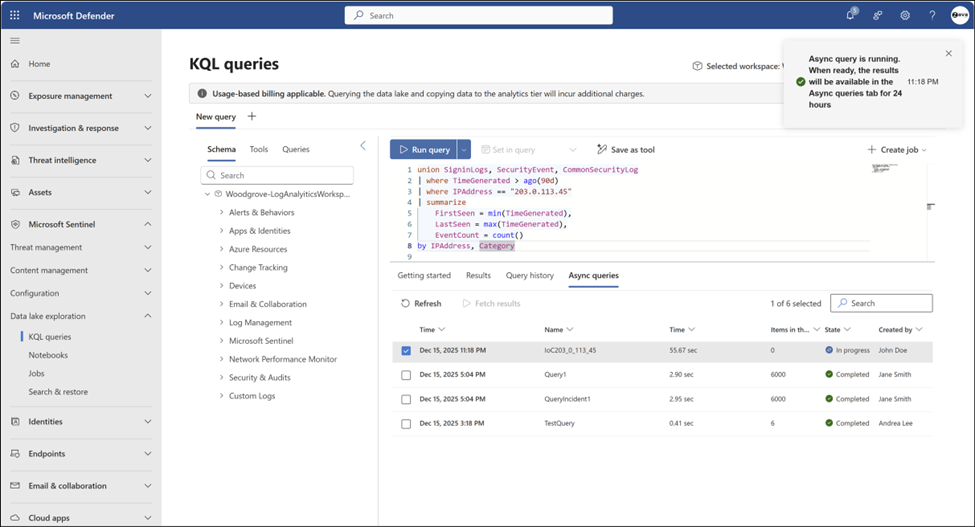Click the Network Performance Monitor item

(283, 359)
